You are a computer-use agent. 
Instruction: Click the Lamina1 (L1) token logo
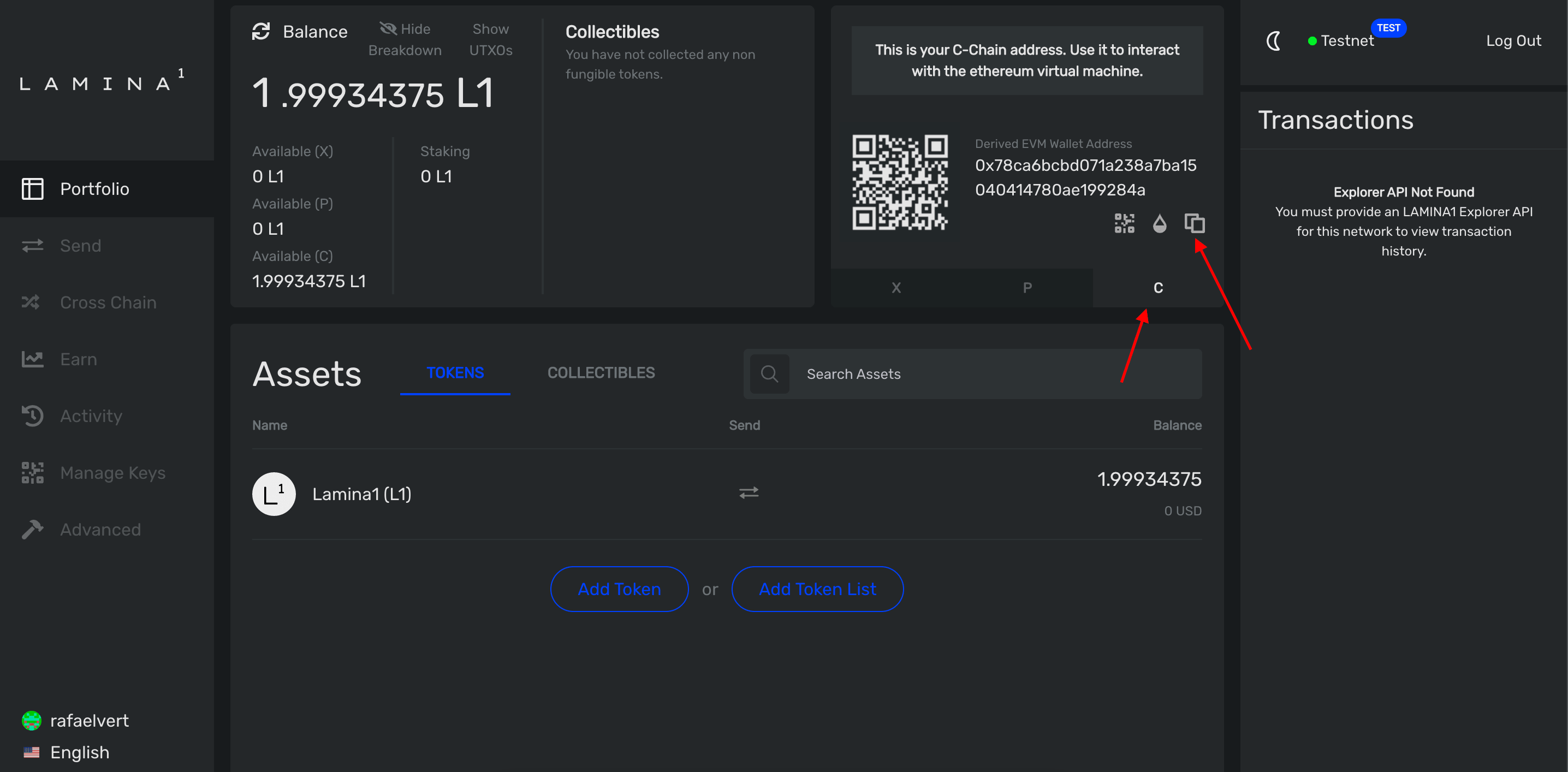tap(274, 494)
